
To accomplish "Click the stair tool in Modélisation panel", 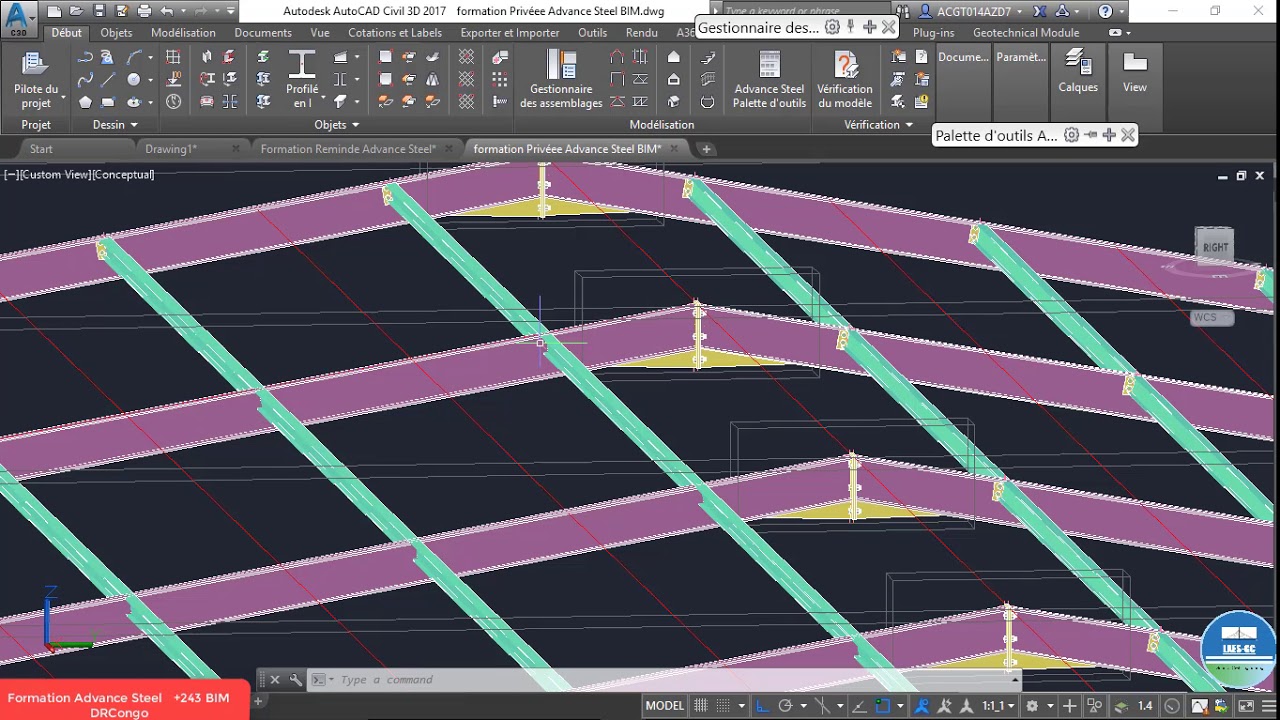I will pos(708,57).
